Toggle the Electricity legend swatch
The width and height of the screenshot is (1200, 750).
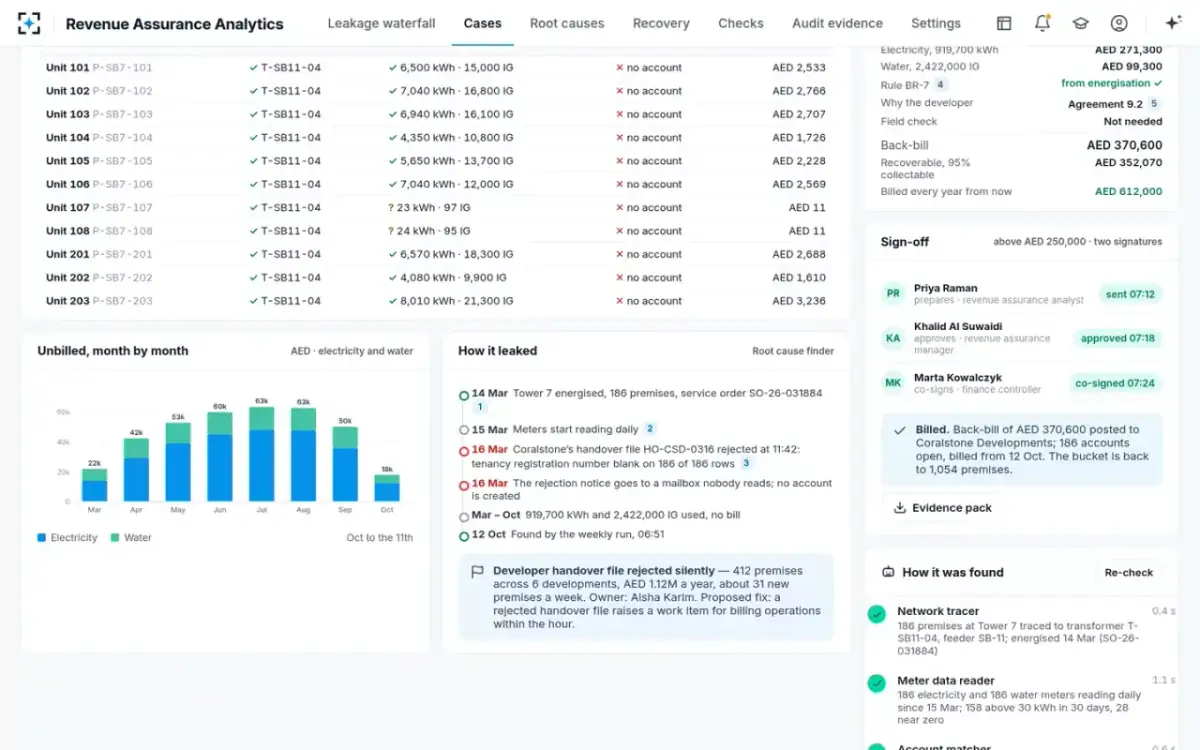tap(42, 538)
